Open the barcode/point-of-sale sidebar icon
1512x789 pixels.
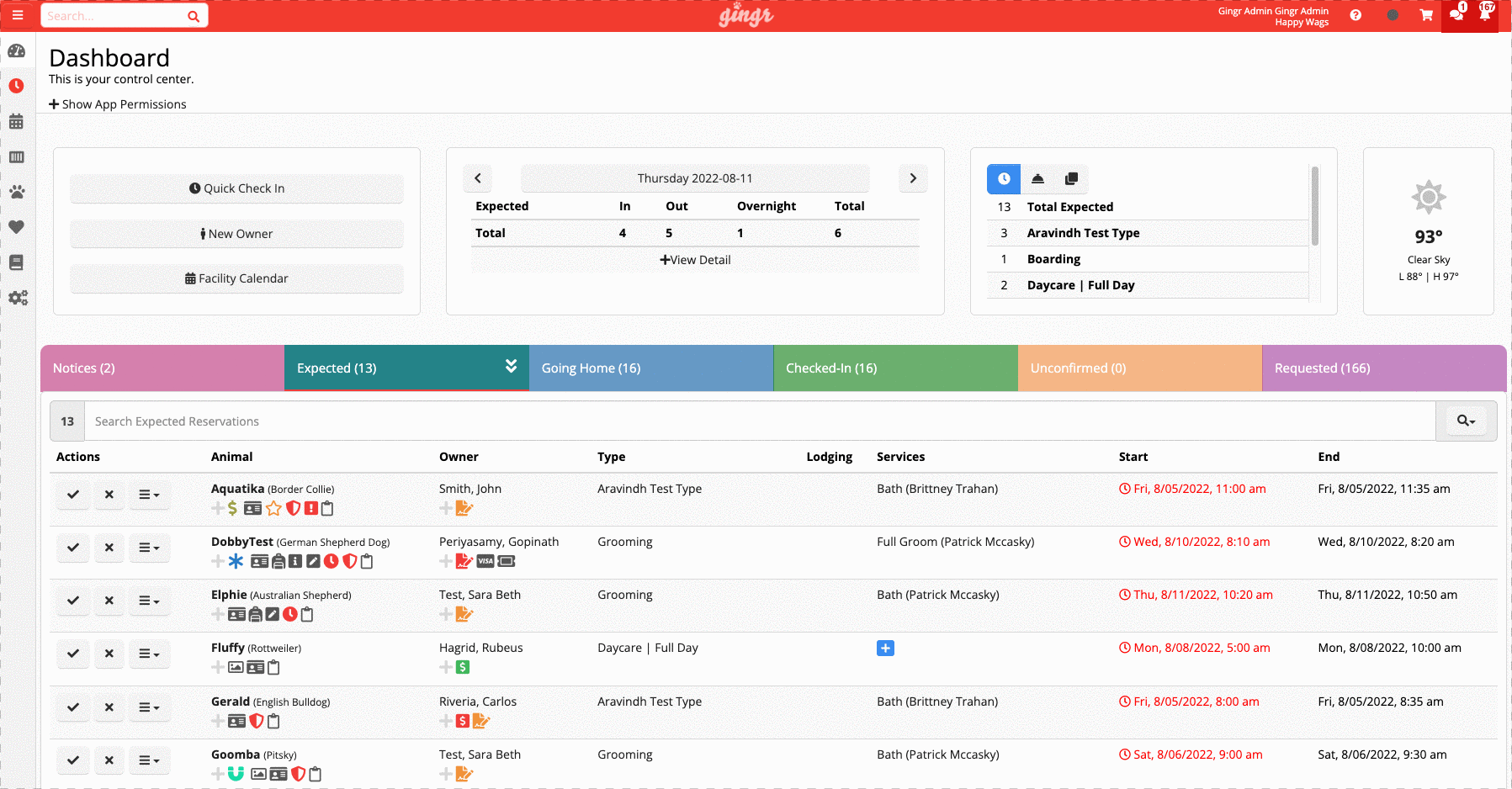click(18, 156)
